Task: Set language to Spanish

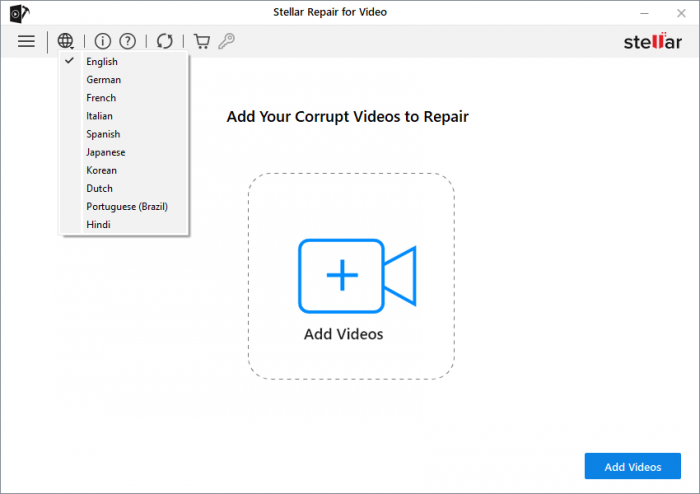Action: 103,134
